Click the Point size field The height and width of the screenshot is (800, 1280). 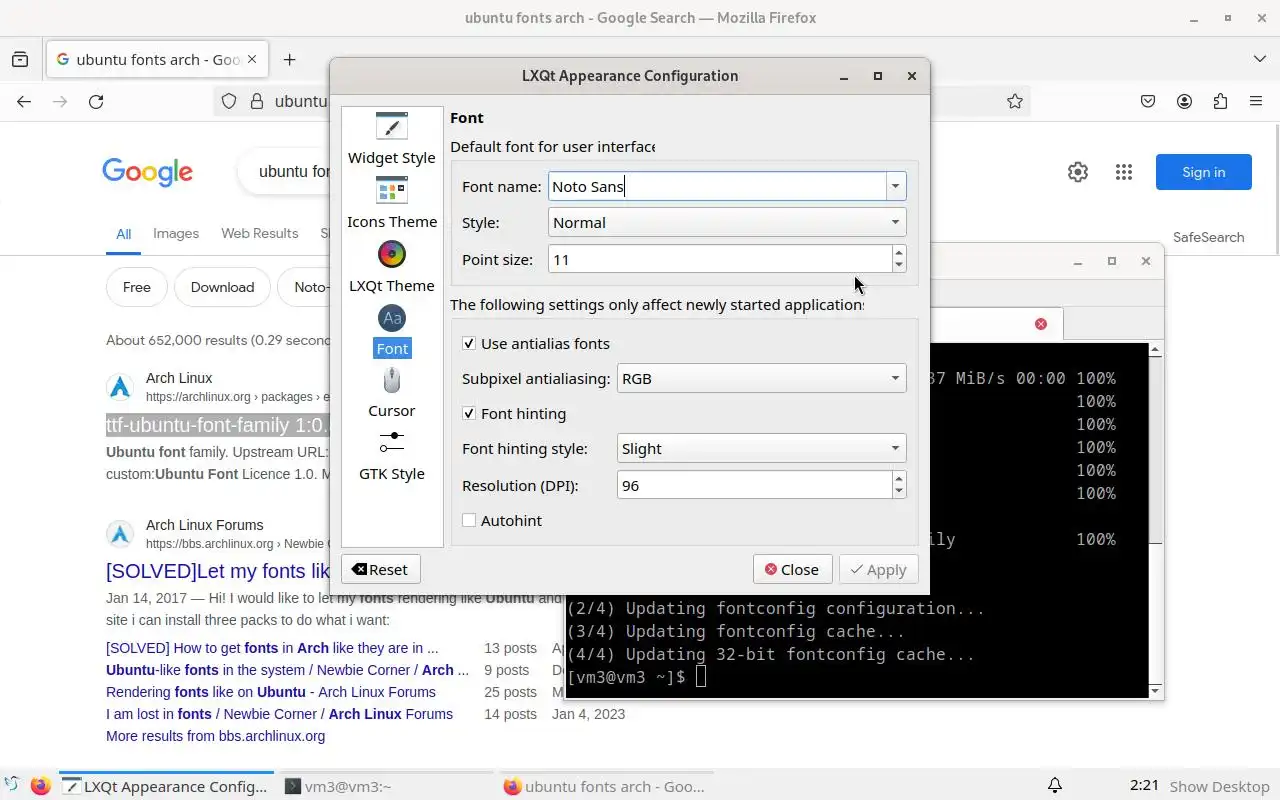(x=720, y=259)
